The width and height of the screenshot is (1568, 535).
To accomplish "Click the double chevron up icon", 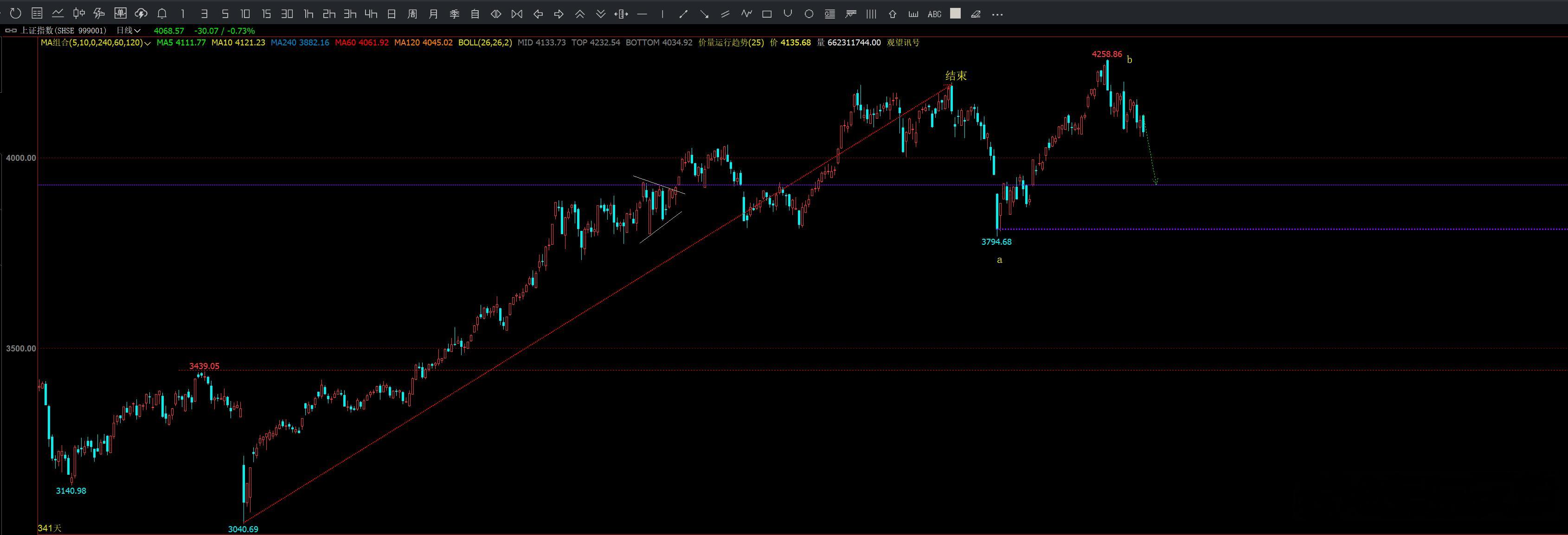I will pos(580,13).
